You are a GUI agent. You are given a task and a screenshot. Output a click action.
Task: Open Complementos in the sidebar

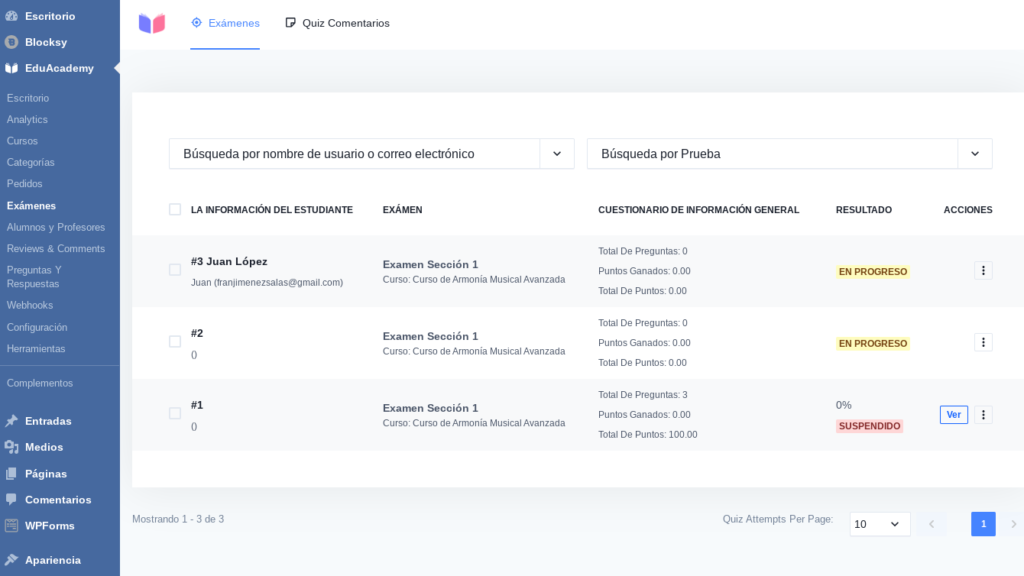[x=40, y=383]
